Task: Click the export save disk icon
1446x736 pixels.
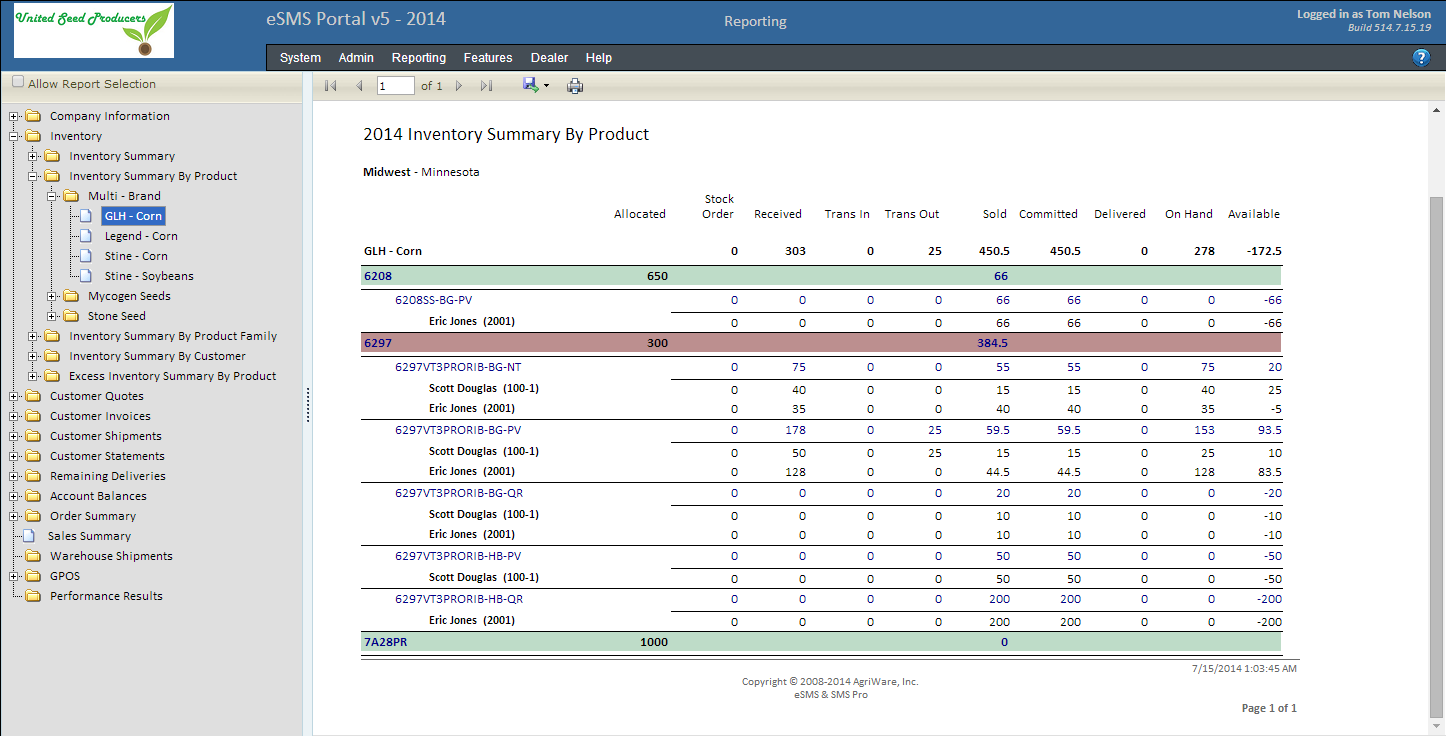Action: (x=530, y=85)
